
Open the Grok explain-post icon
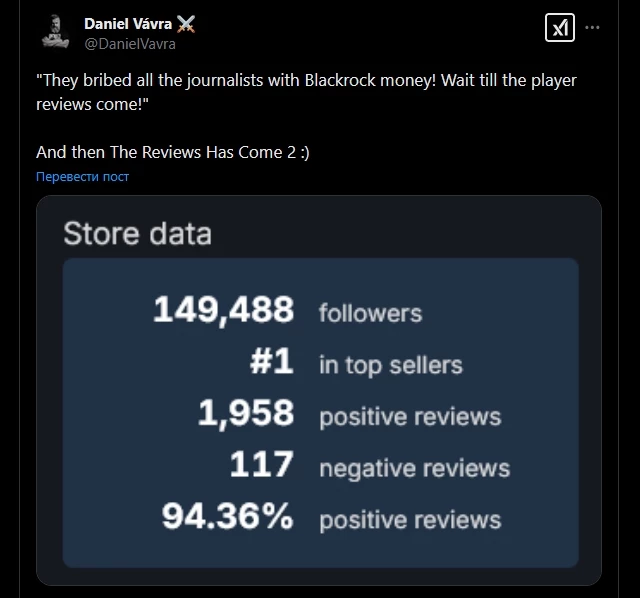[x=560, y=28]
